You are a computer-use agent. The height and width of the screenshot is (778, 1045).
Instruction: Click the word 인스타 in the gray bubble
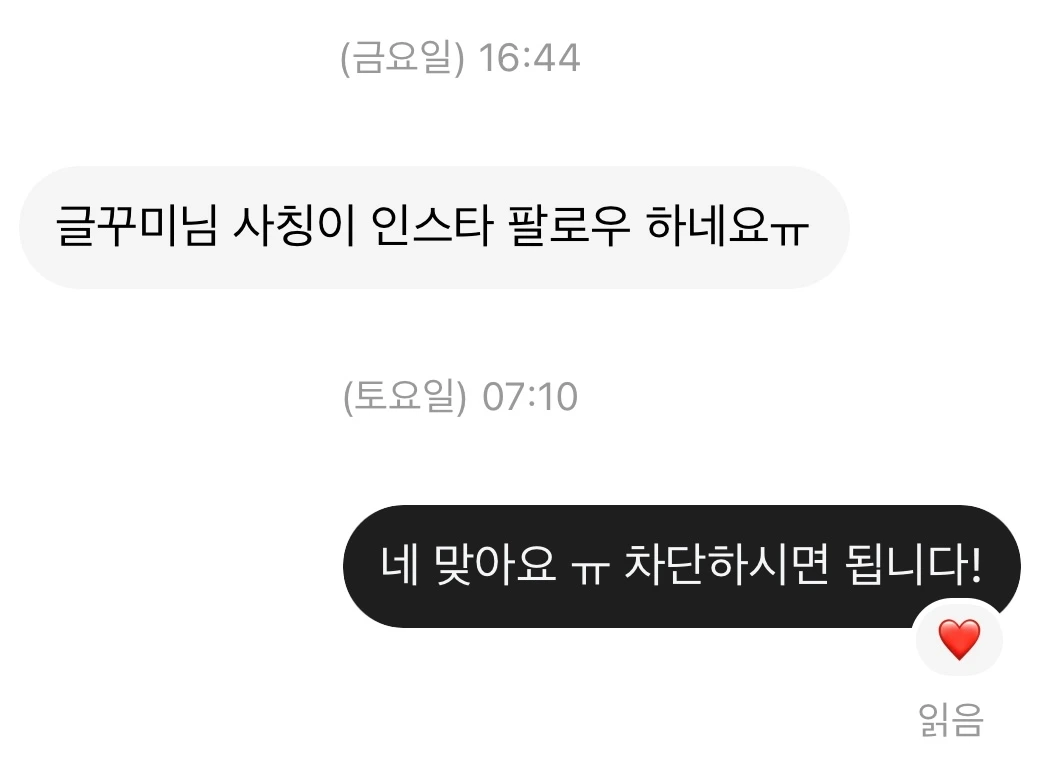pos(431,225)
